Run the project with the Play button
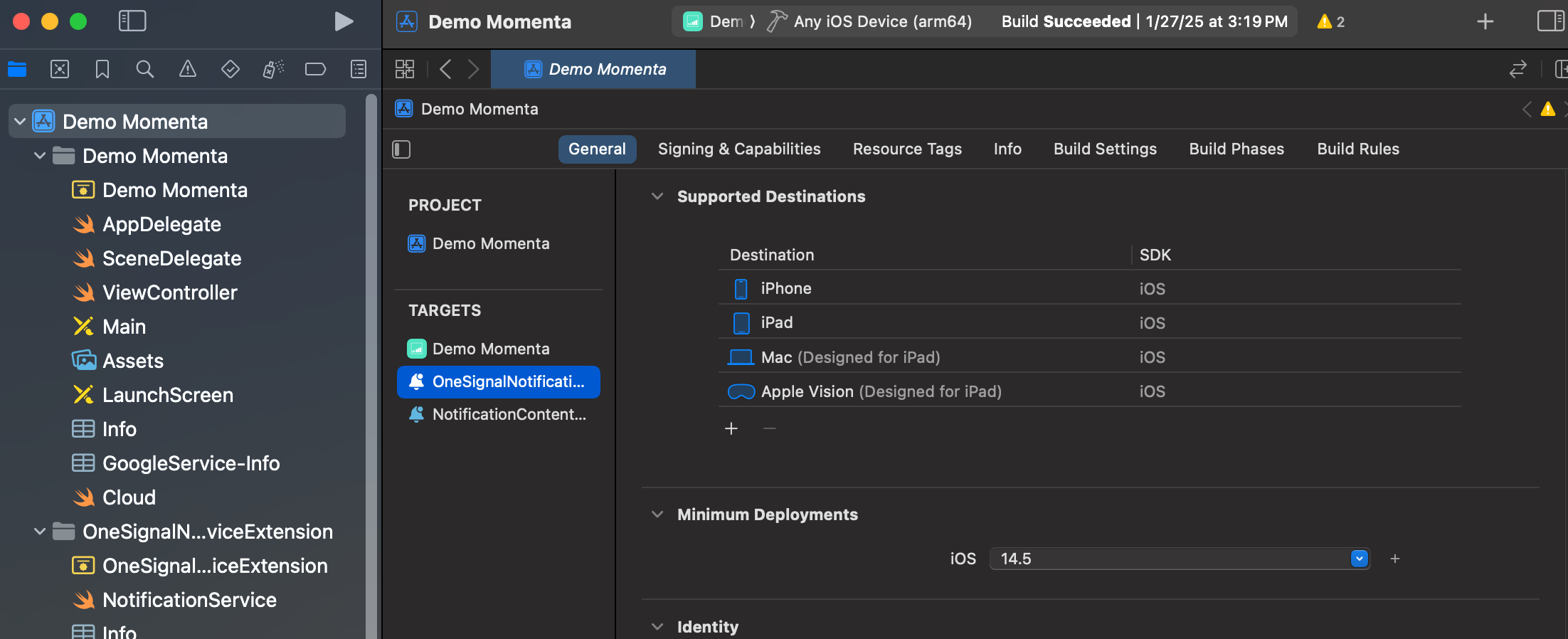The width and height of the screenshot is (1568, 639). (x=344, y=21)
